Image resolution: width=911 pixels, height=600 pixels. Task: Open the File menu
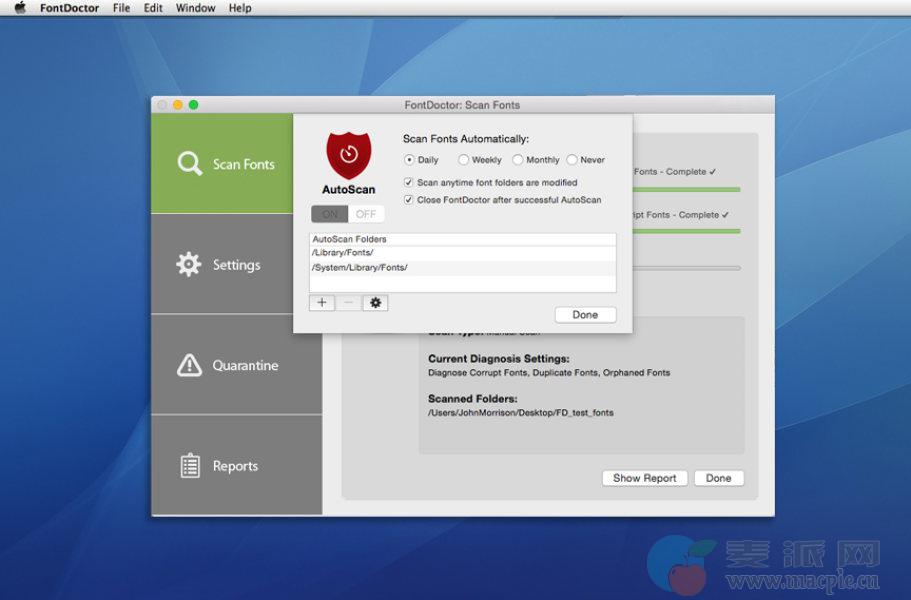[121, 8]
